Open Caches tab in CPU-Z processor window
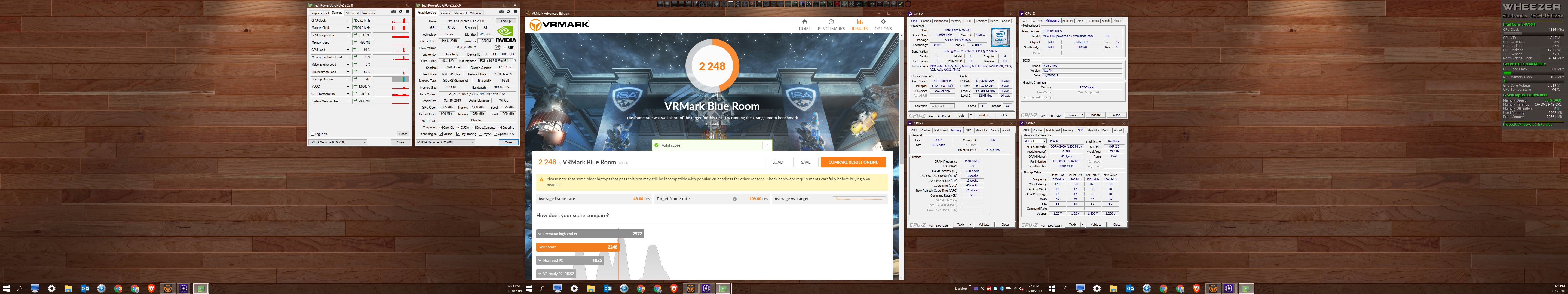This screenshot has height=294, width=1568. pos(926,21)
